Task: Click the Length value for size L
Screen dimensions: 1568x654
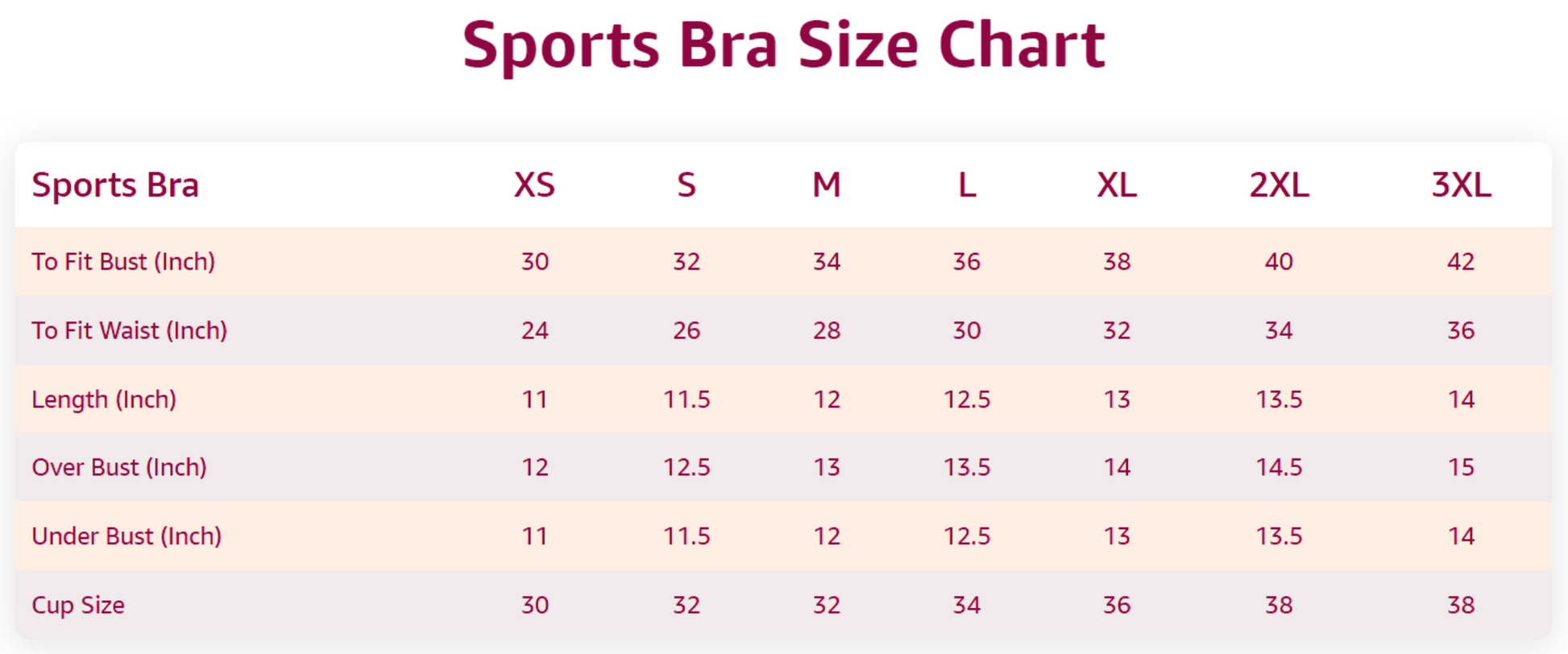Action: tap(967, 399)
